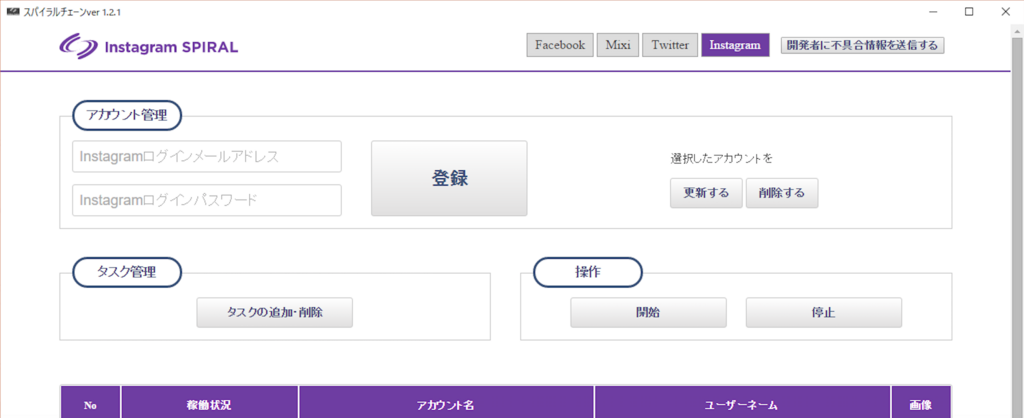Switch to the Twitter tab
1024x418 pixels.
[x=670, y=45]
